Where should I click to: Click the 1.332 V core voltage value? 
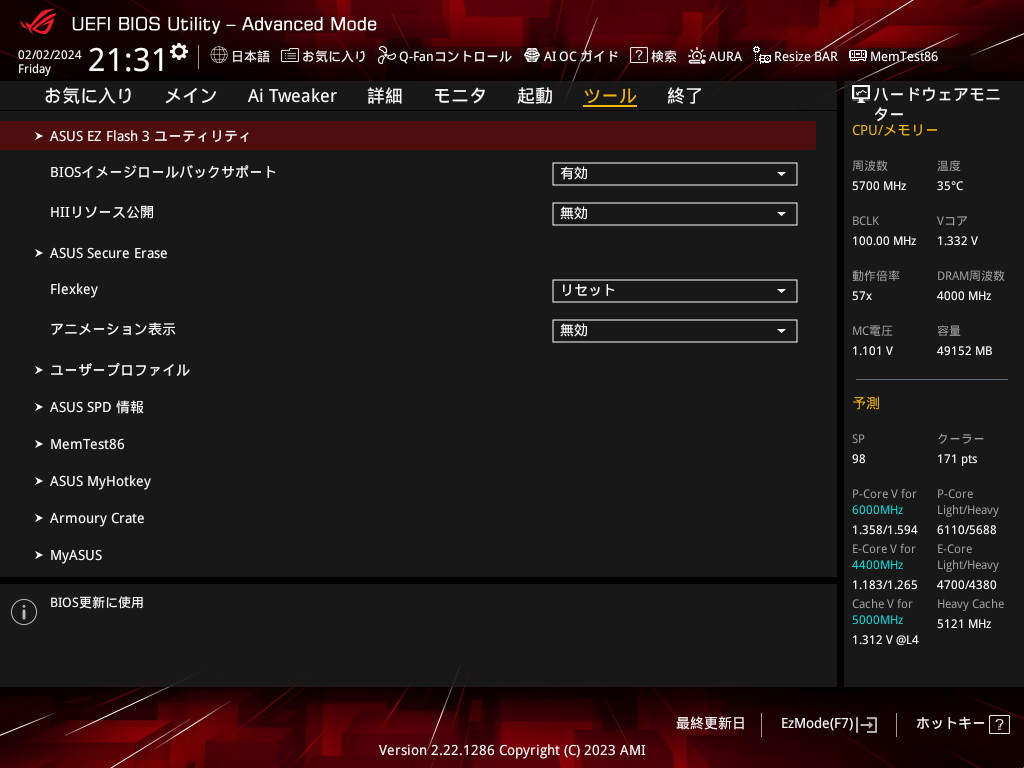pyautogui.click(x=957, y=241)
